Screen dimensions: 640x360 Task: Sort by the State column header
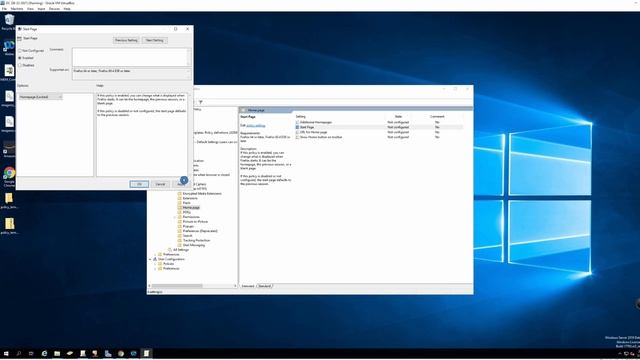[x=398, y=117]
